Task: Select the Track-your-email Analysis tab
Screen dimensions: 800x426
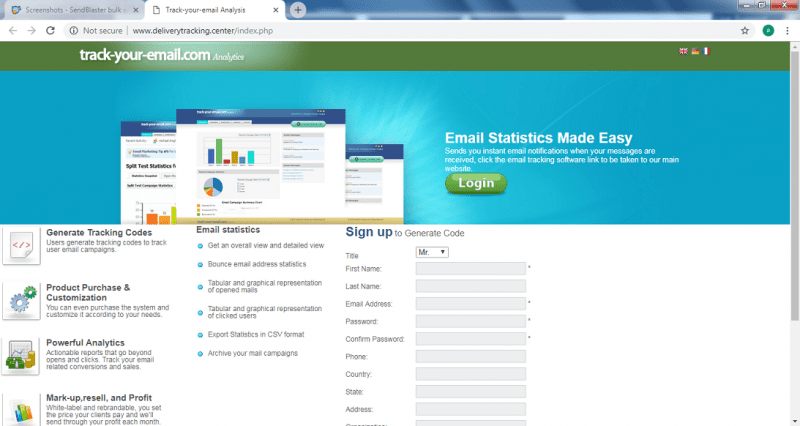Action: click(214, 10)
